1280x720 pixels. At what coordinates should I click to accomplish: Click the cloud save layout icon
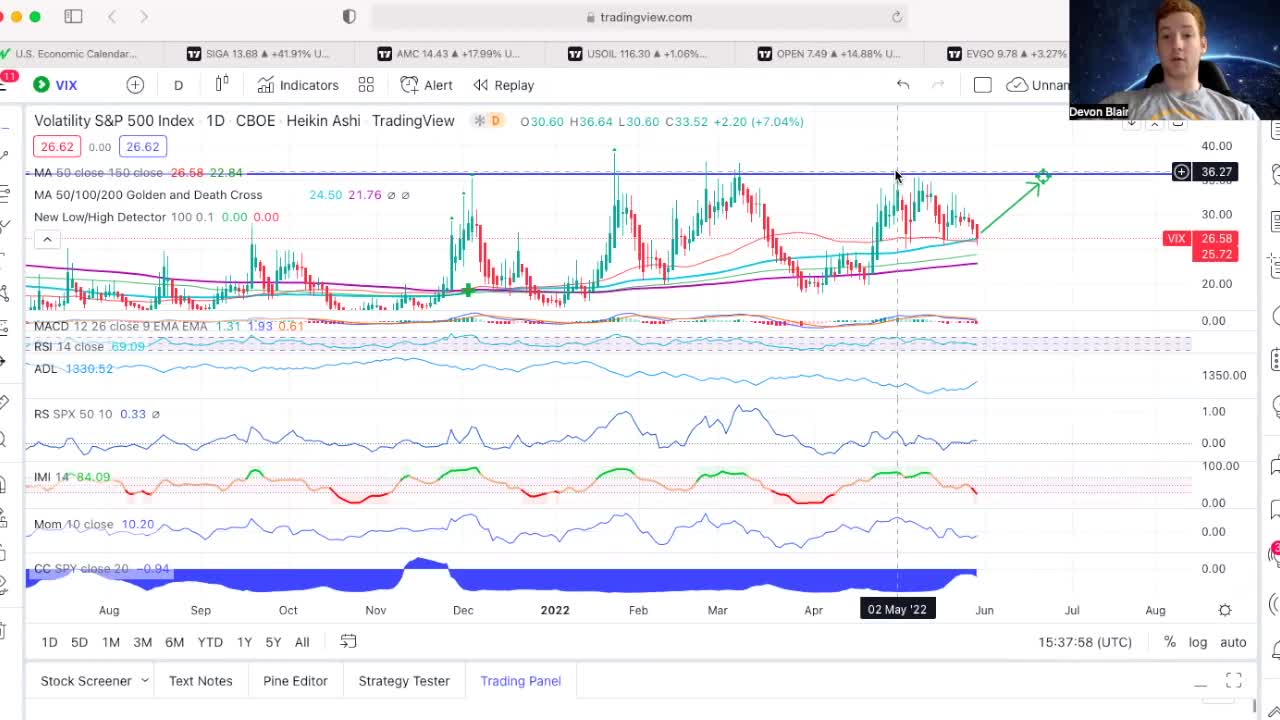[x=1017, y=85]
